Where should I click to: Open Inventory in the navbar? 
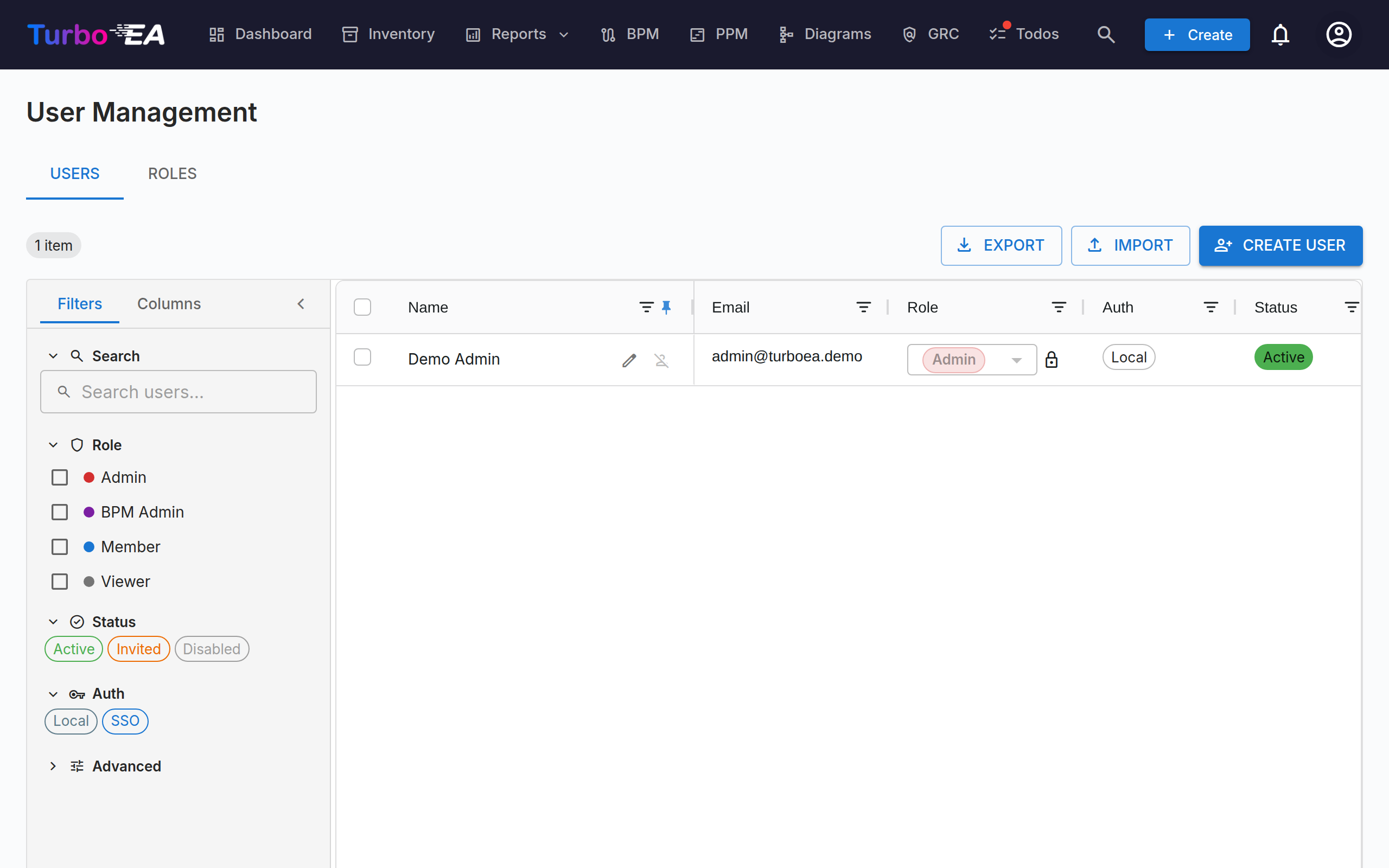click(x=388, y=34)
